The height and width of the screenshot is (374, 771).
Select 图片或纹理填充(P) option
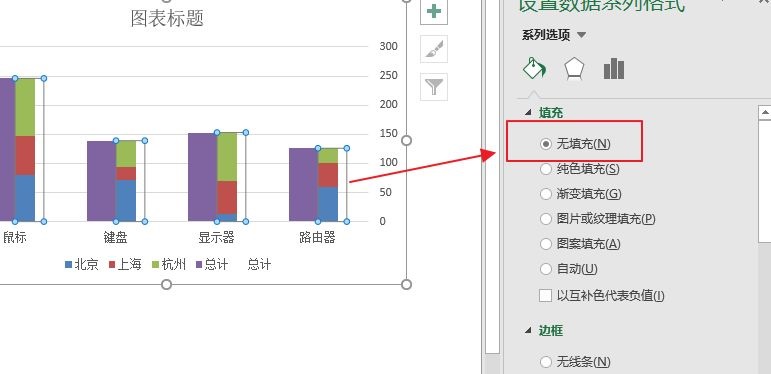pyautogui.click(x=598, y=219)
